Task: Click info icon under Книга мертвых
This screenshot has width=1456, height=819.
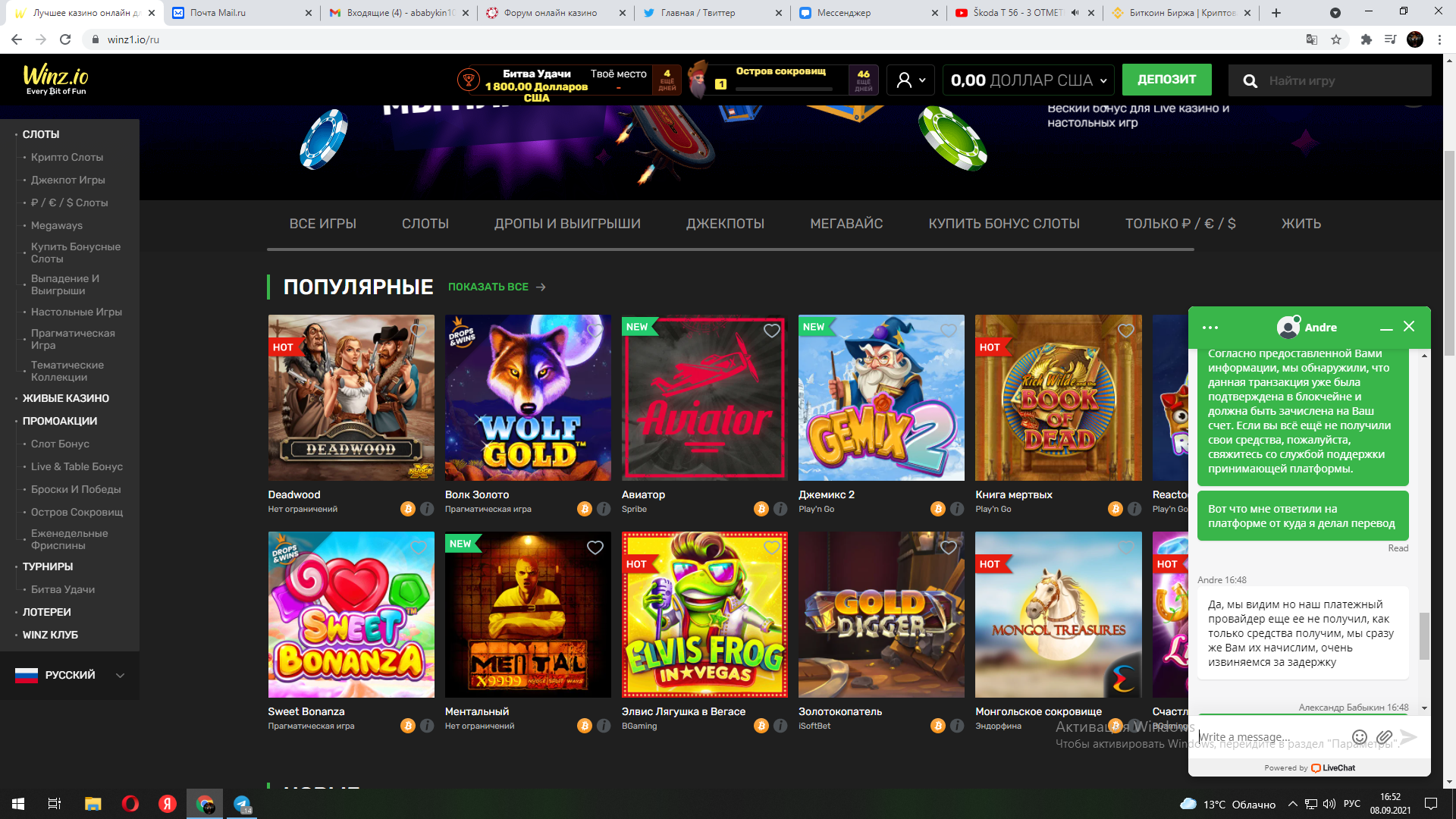Action: pyautogui.click(x=1134, y=509)
